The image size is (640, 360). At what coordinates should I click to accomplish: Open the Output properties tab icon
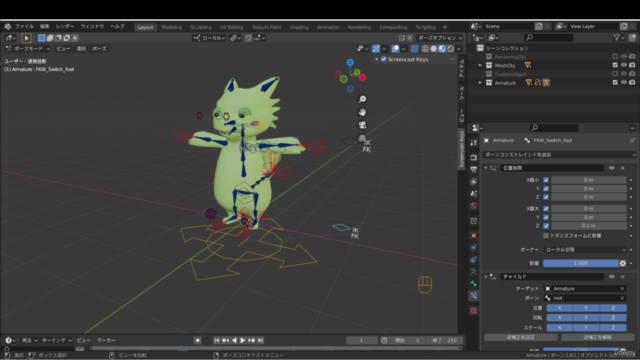coord(473,169)
